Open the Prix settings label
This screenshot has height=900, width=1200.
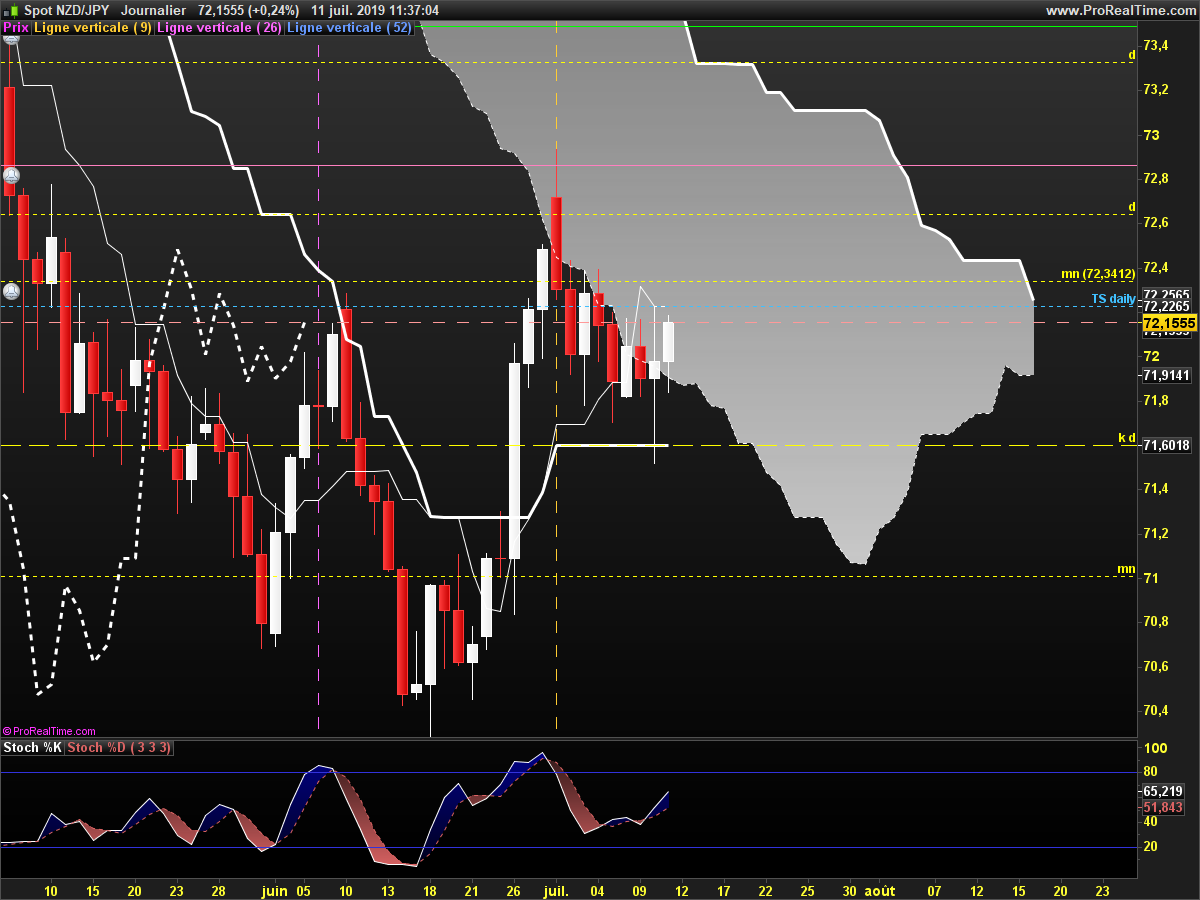point(16,28)
